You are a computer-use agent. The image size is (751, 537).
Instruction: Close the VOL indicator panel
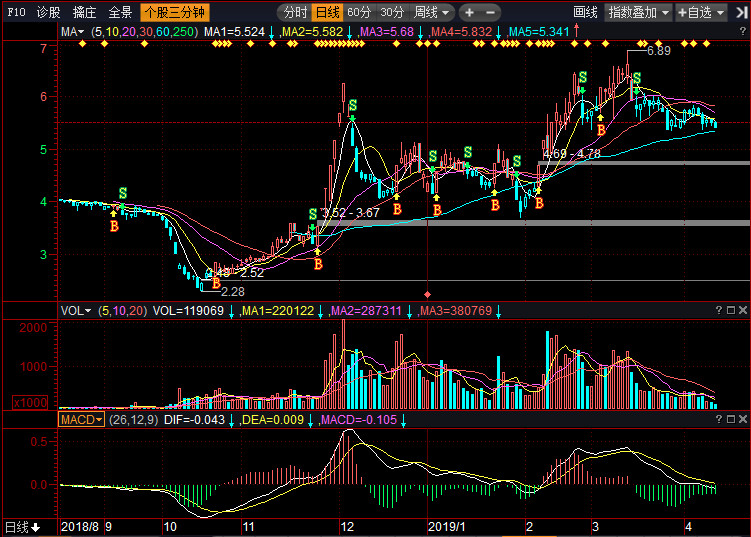click(741, 311)
